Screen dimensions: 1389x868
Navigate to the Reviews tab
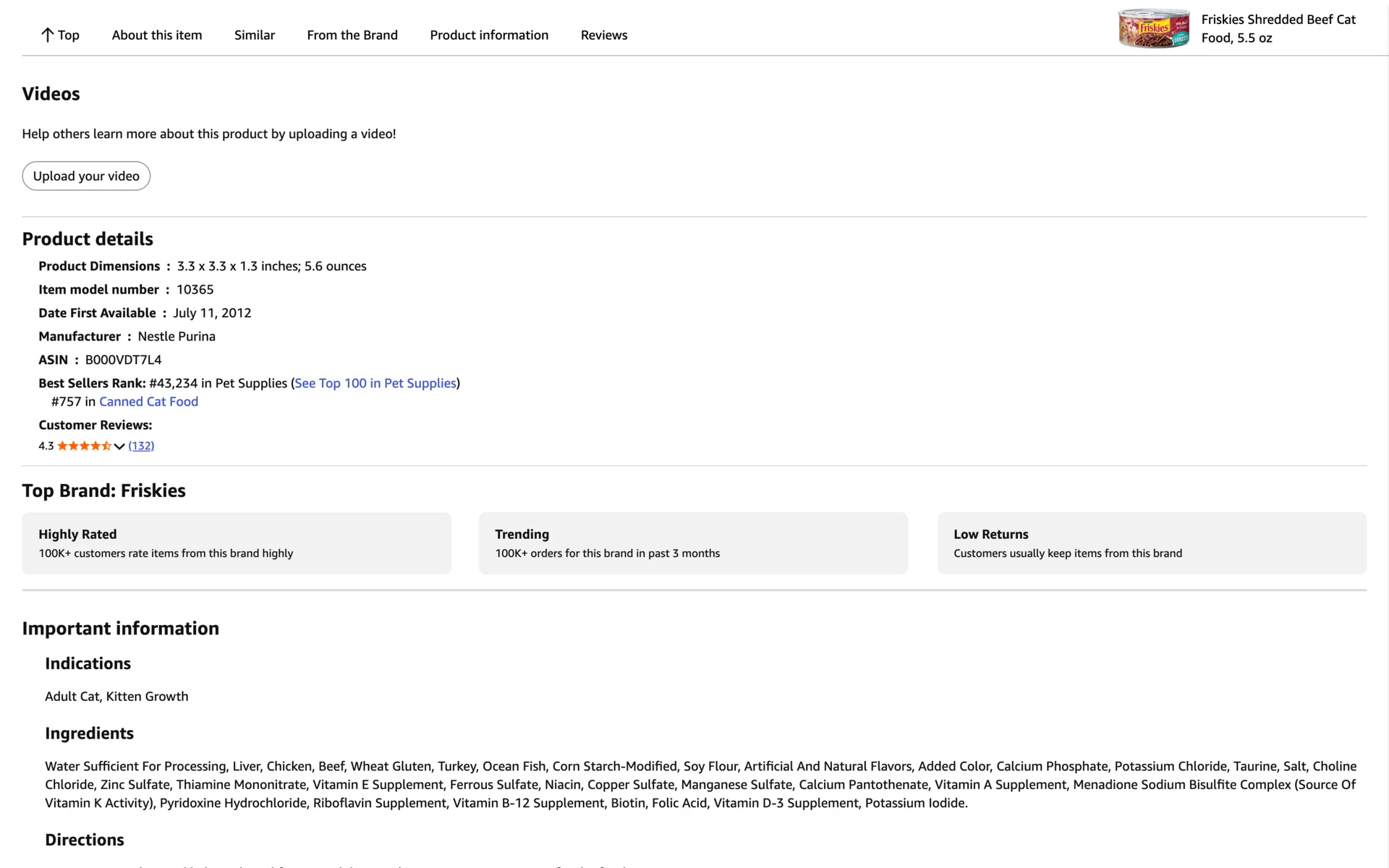point(603,35)
